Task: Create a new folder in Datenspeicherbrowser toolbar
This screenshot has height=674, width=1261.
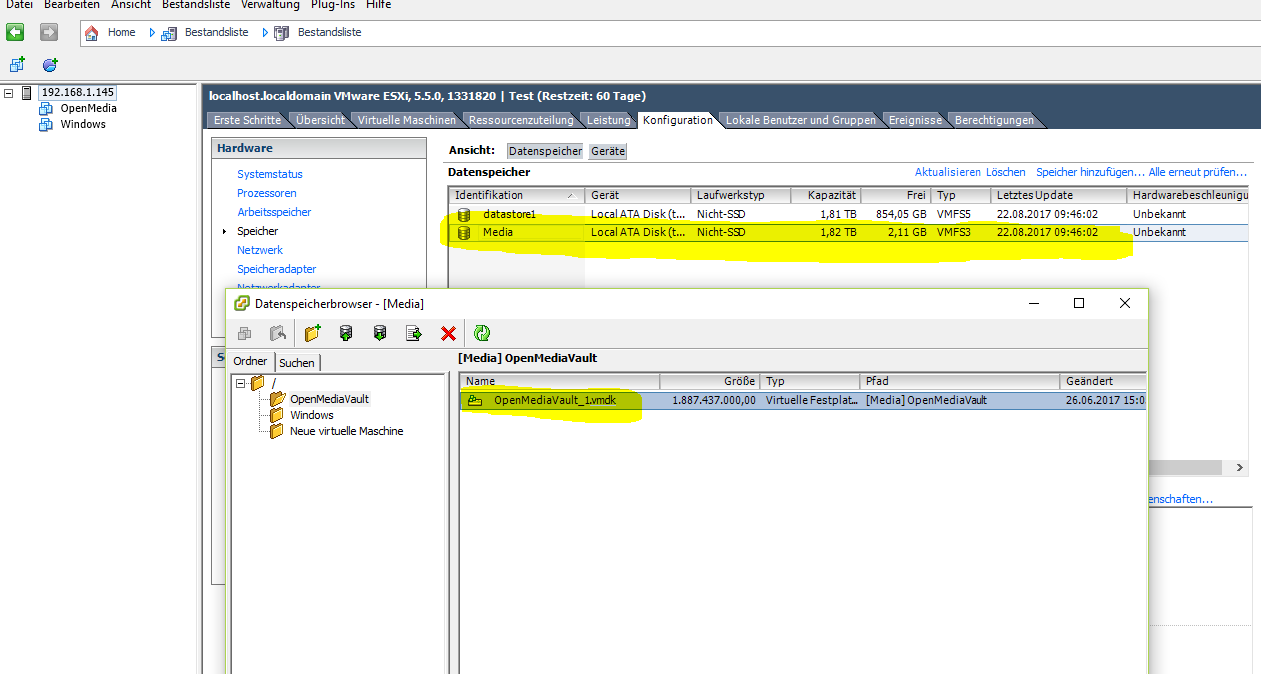Action: click(x=313, y=333)
